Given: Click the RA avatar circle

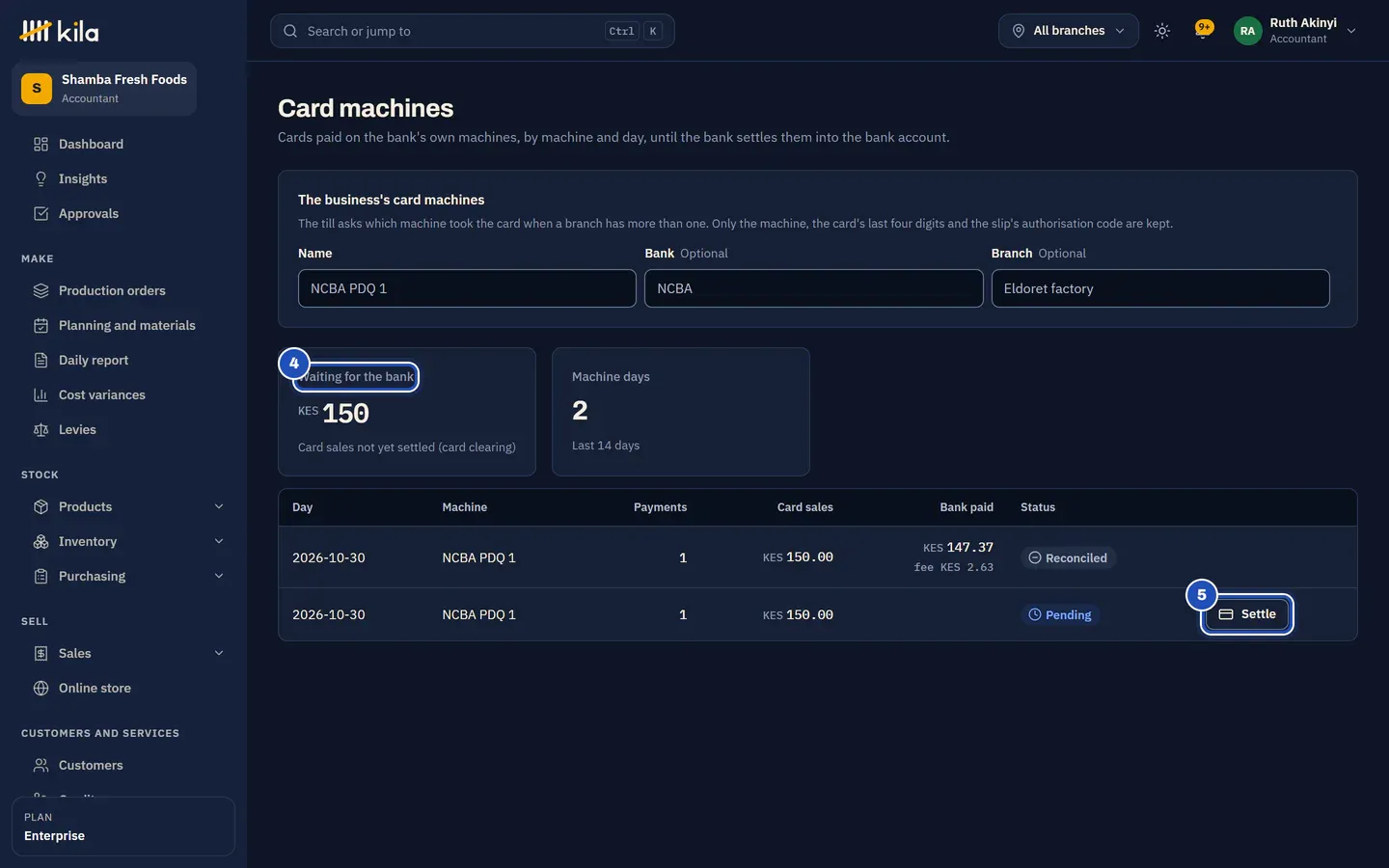Looking at the screenshot, I should [x=1247, y=31].
